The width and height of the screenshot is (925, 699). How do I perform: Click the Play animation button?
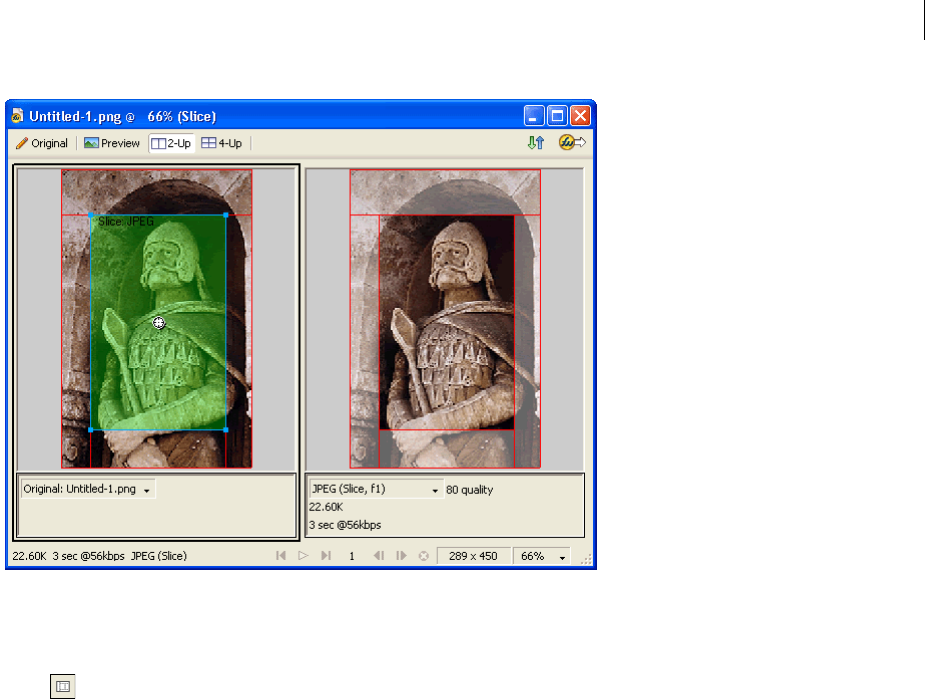(303, 556)
